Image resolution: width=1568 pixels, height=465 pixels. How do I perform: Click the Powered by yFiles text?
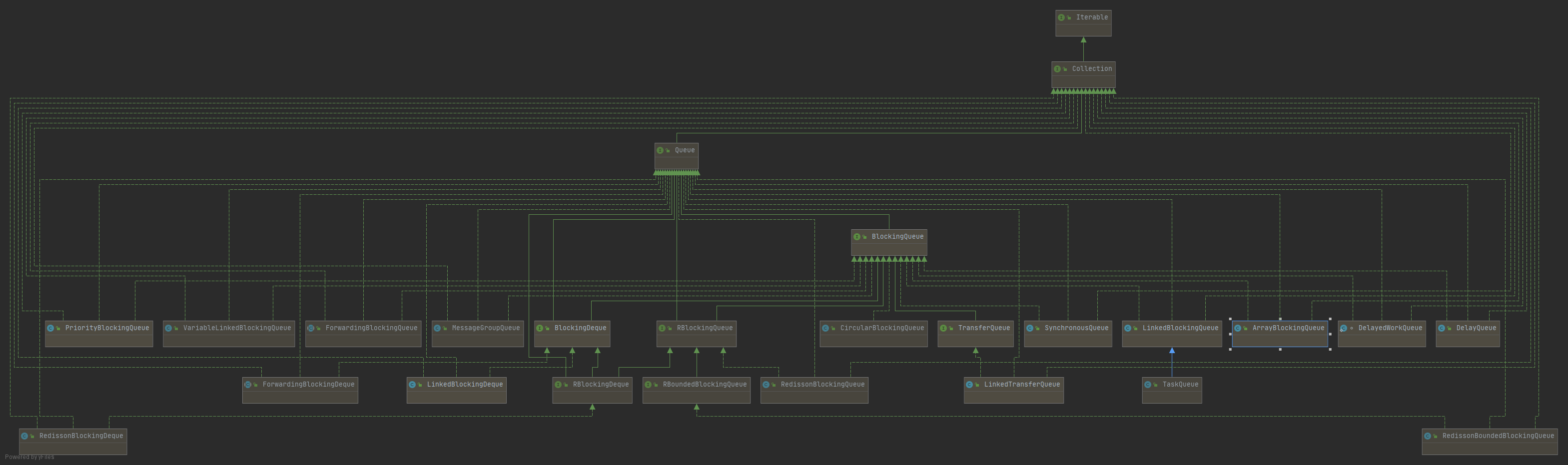pyautogui.click(x=29, y=457)
